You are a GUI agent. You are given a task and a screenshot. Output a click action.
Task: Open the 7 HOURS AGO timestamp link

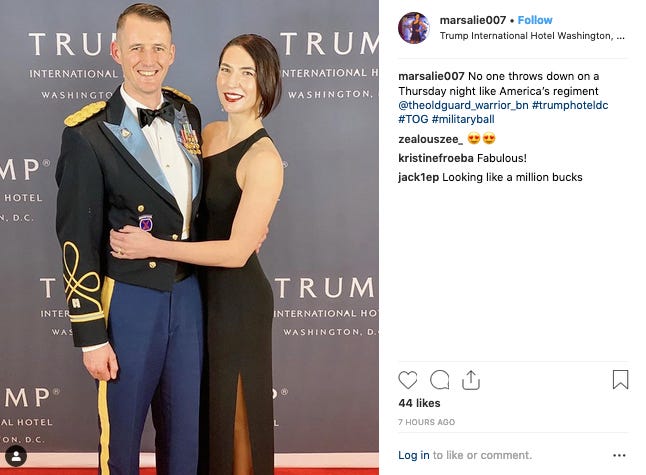(x=426, y=422)
